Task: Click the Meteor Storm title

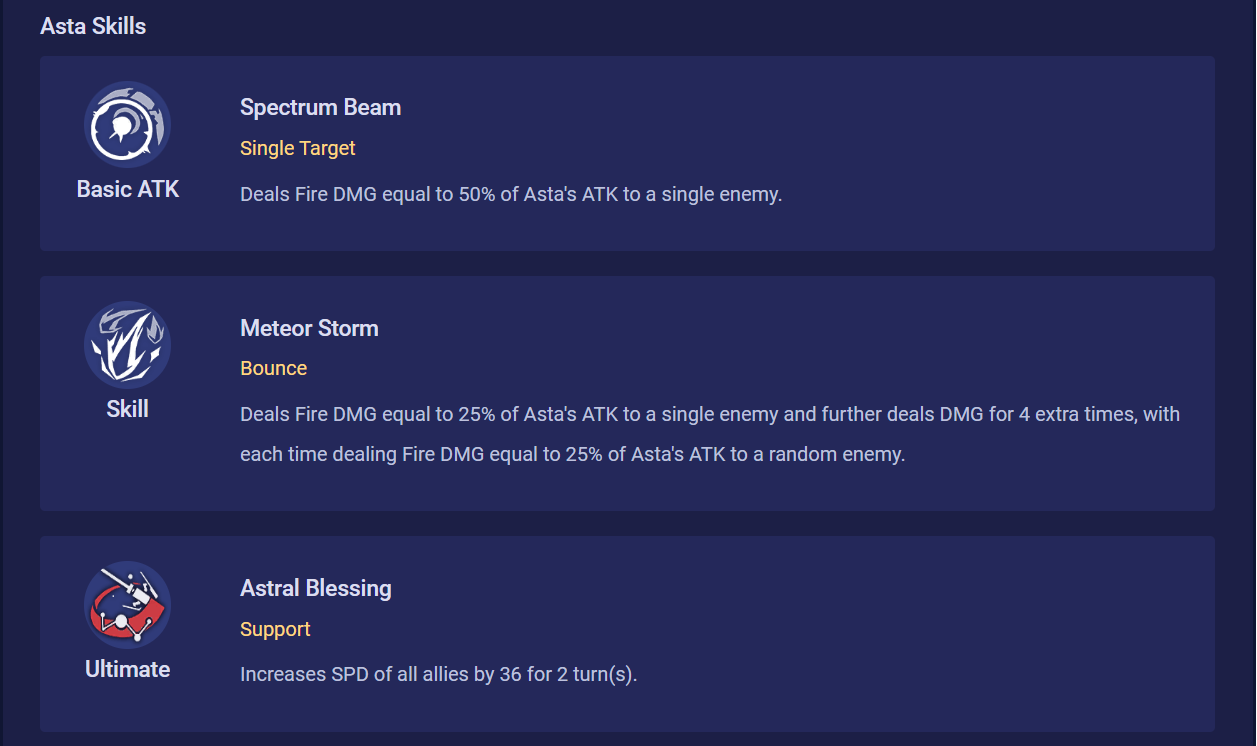Action: tap(309, 328)
